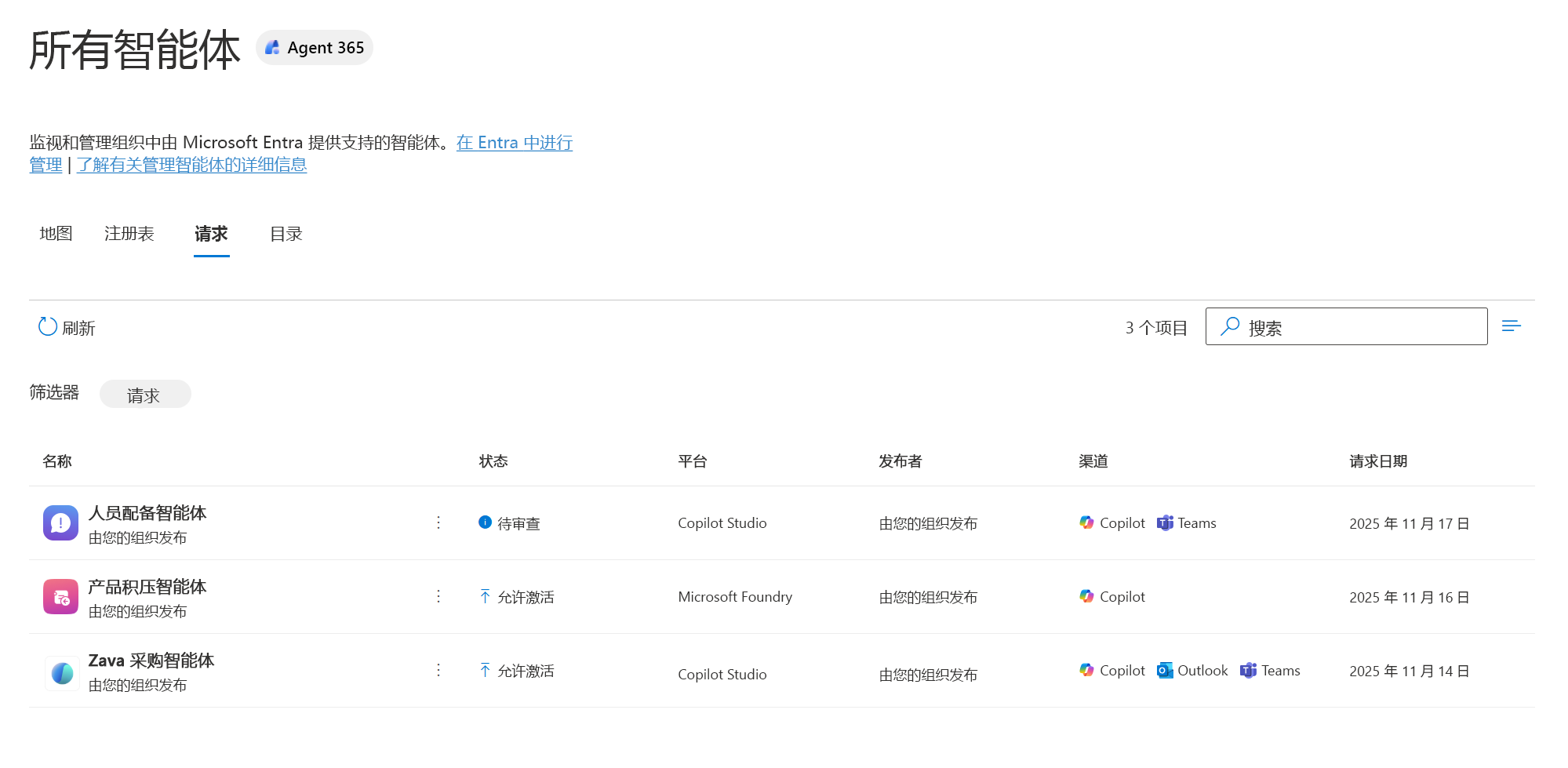Click the 产品积压智能体 agent icon

pos(60,597)
